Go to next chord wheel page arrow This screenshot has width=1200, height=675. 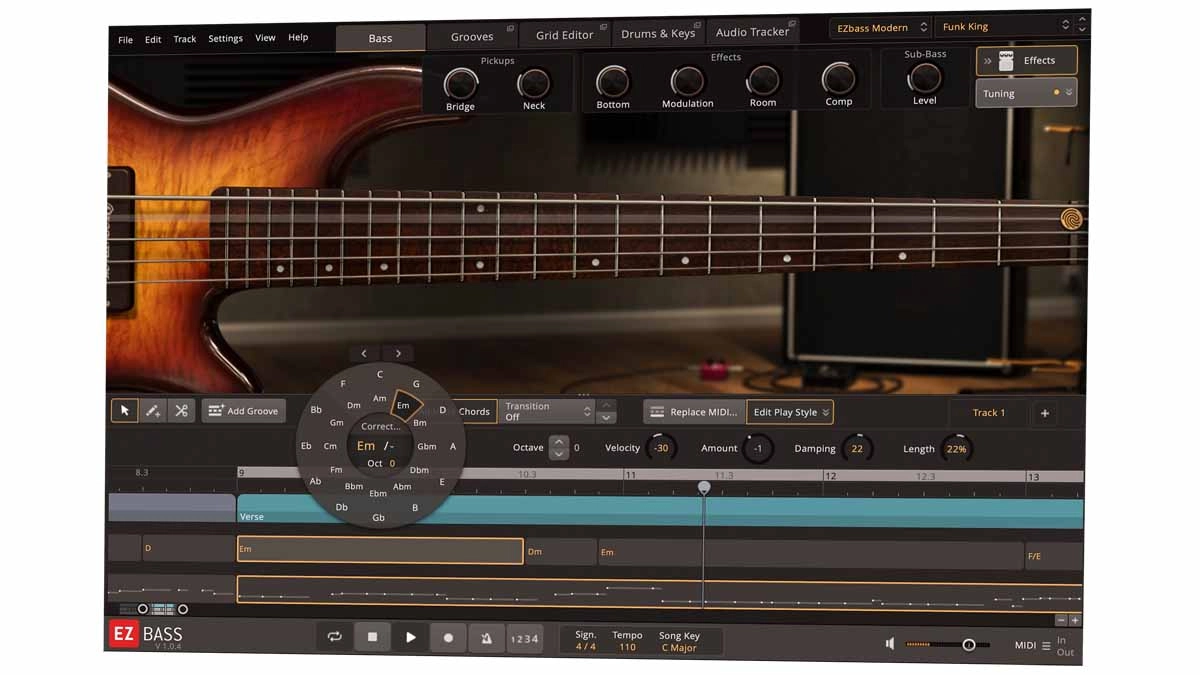pos(398,353)
